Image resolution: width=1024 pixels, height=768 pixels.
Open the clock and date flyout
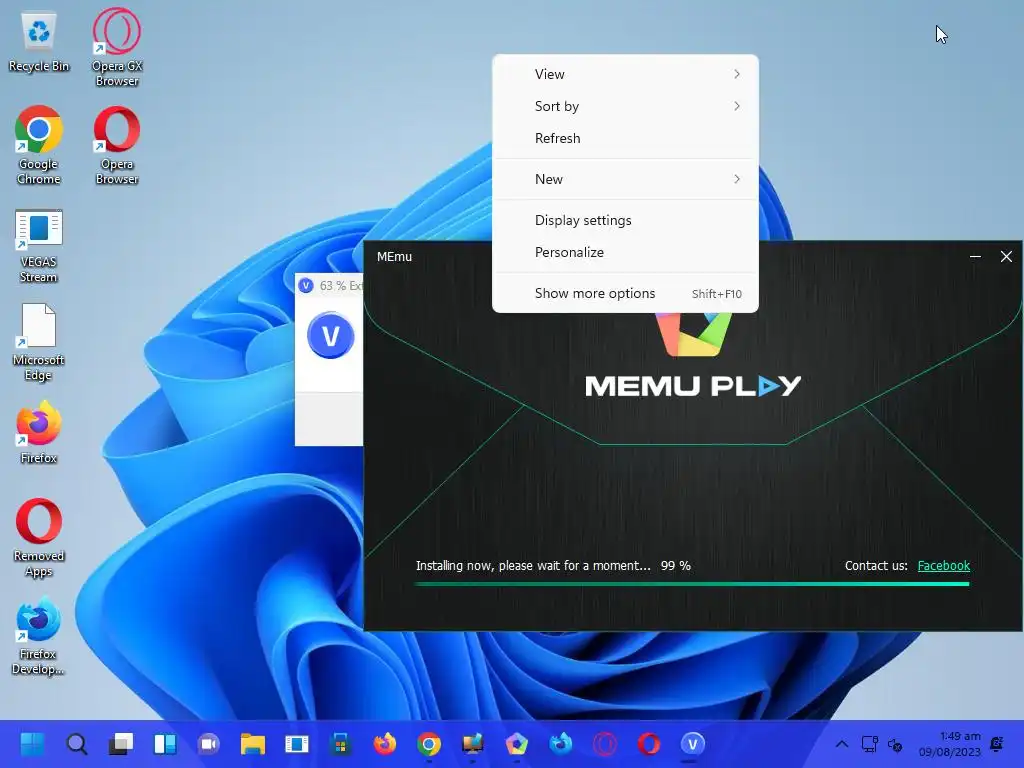point(950,744)
